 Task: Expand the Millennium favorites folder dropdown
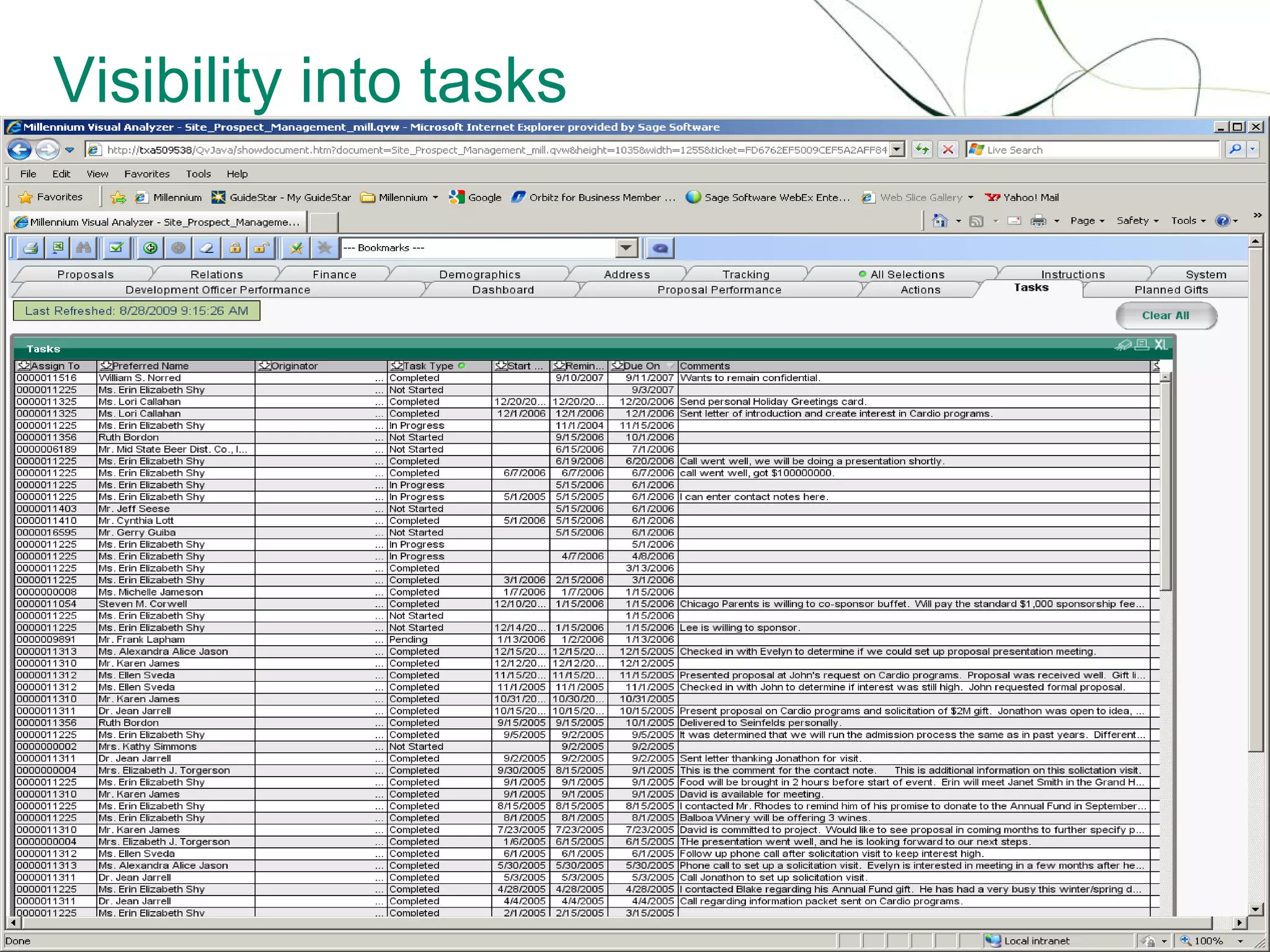coord(435,198)
